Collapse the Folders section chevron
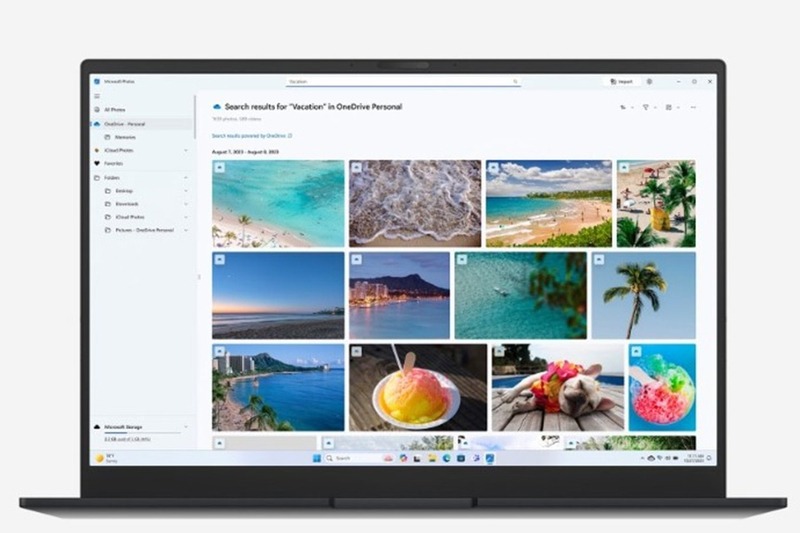Image resolution: width=800 pixels, height=533 pixels. (186, 177)
